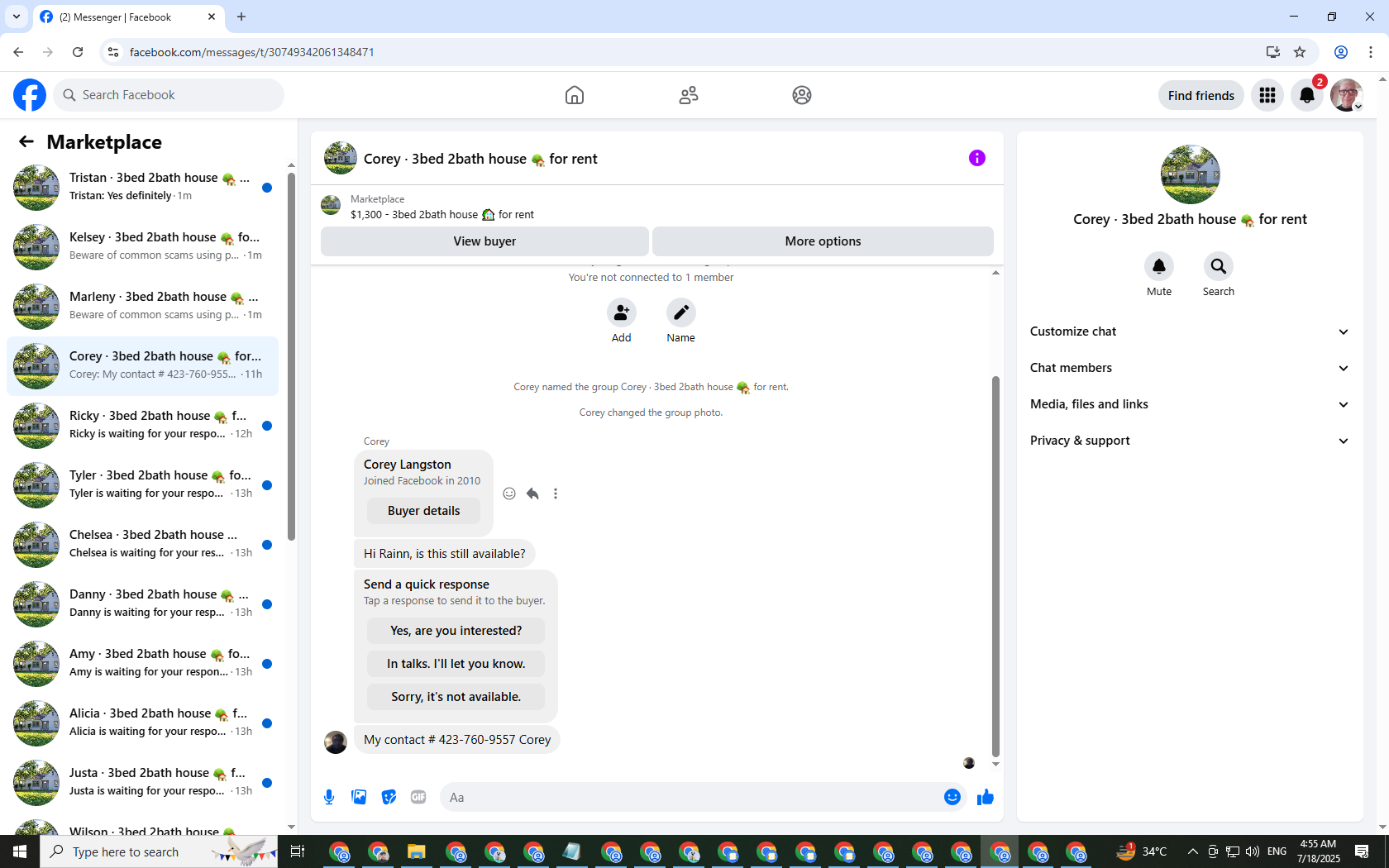Viewport: 1389px width, 868px height.
Task: Click the Buyer details button
Action: point(423,511)
